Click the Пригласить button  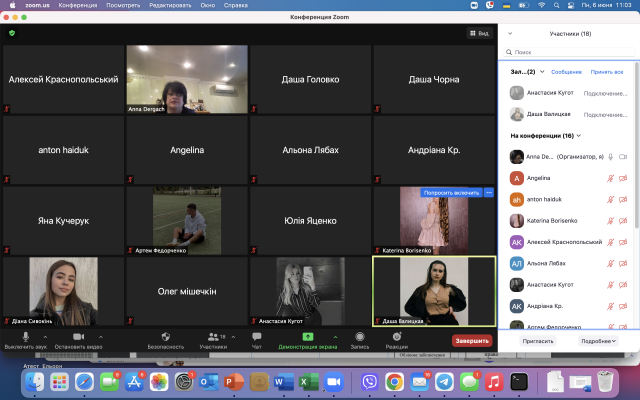tap(538, 341)
